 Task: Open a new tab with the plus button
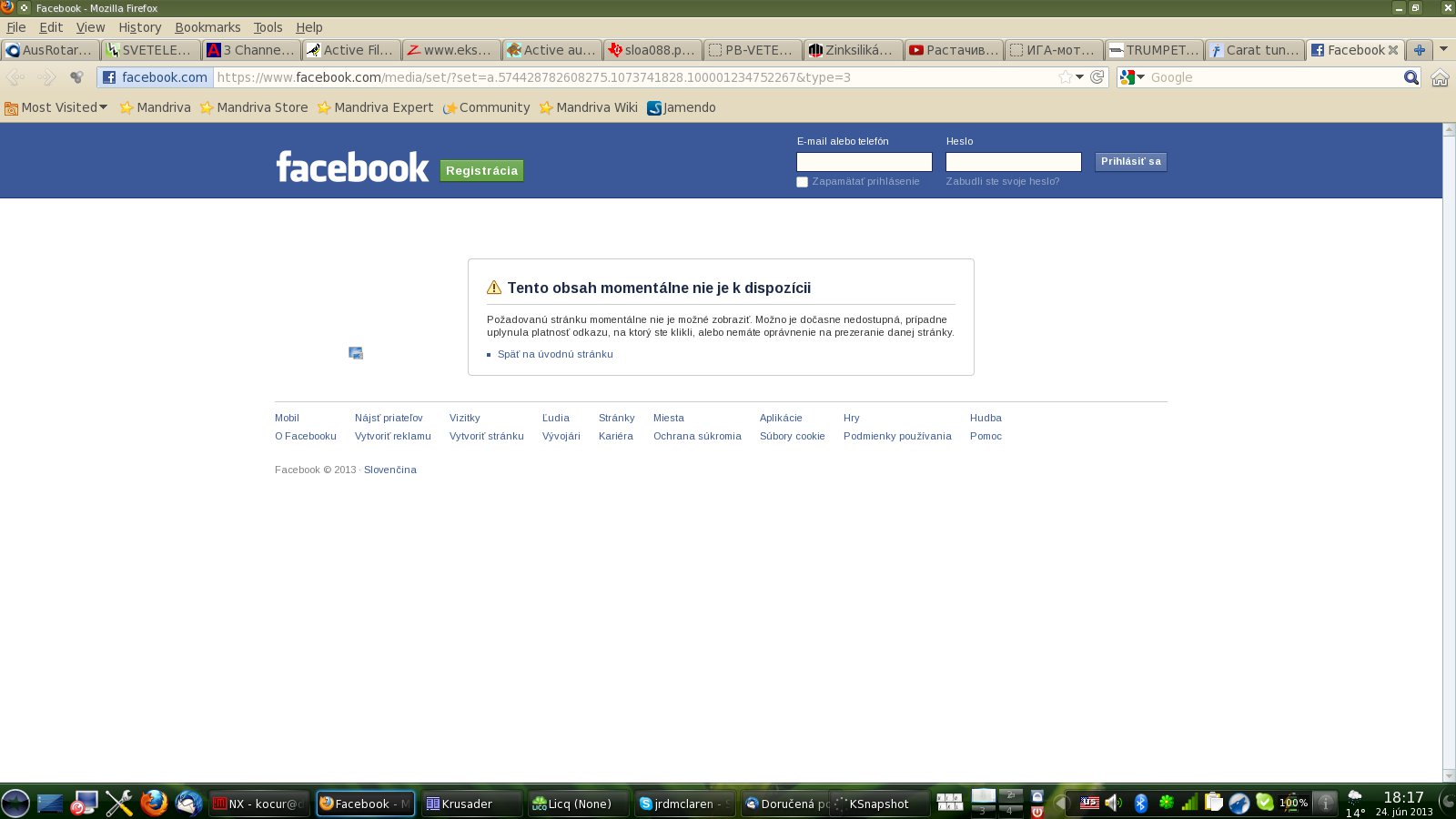[1419, 50]
